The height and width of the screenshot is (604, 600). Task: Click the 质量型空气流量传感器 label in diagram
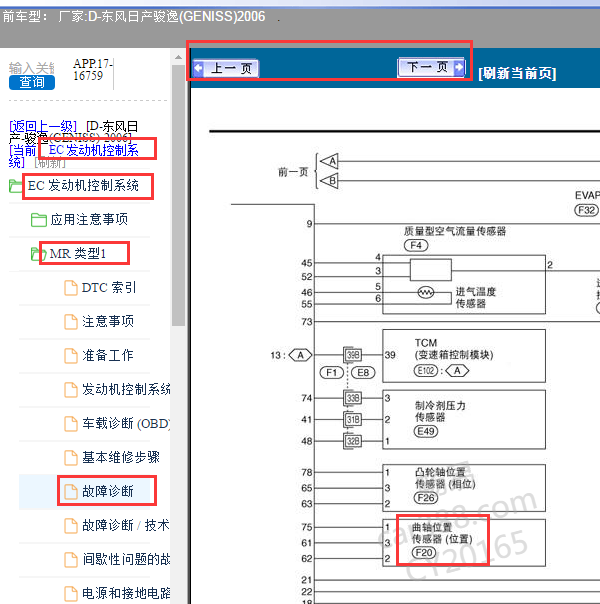click(x=455, y=231)
